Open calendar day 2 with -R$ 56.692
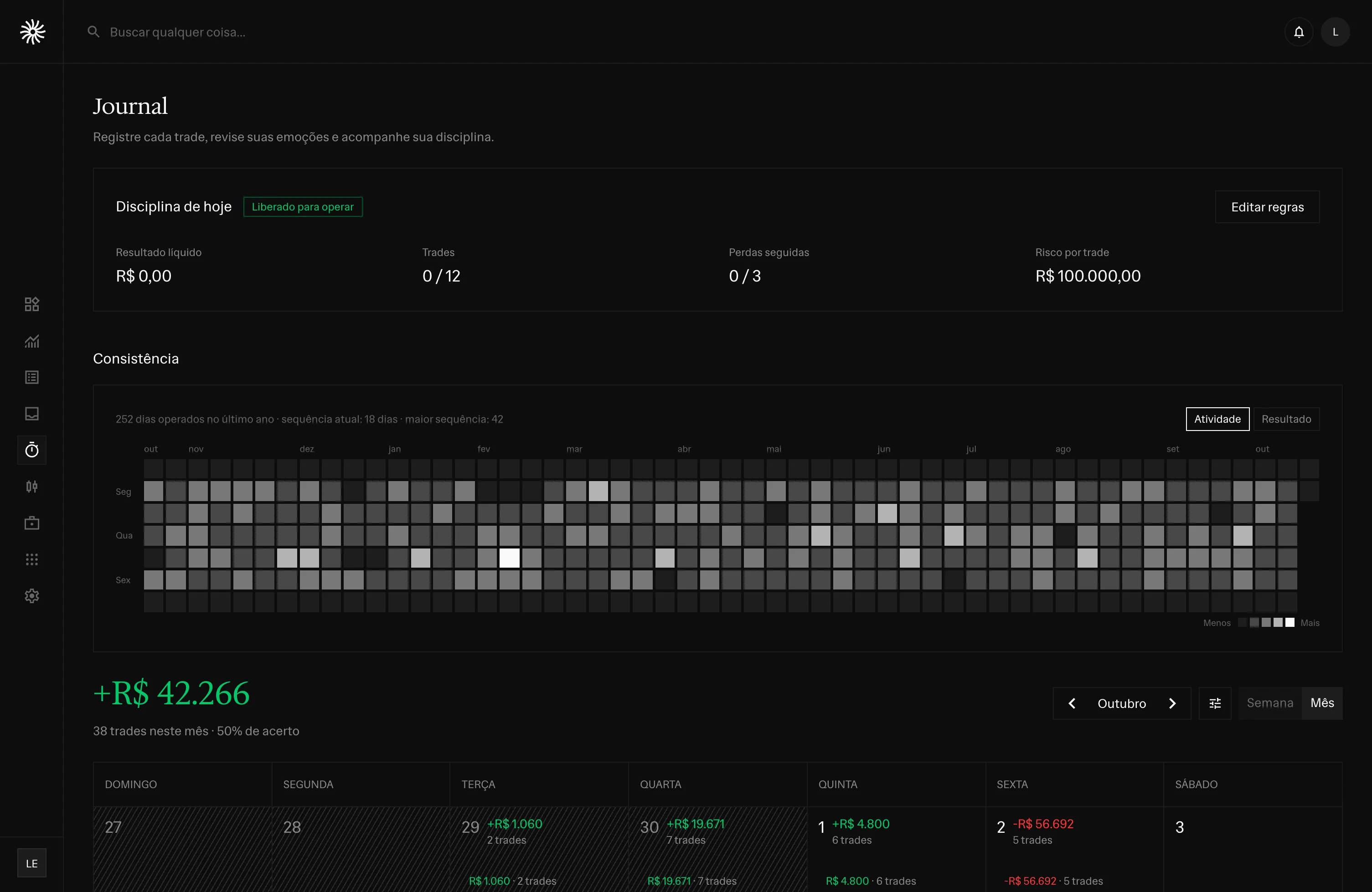Screen dimensions: 1372x892 [x=1074, y=849]
